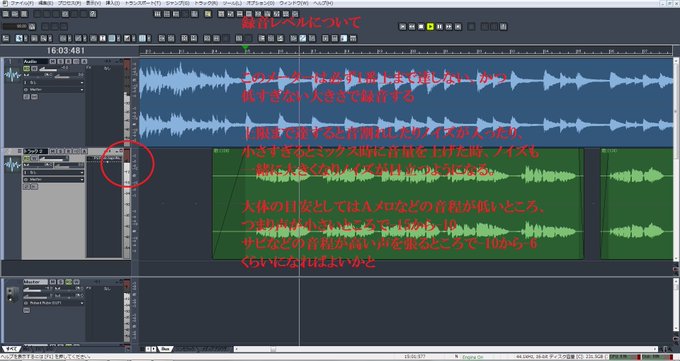Viewport: 680px width, 361px height.
Task: Jump to project start in transport
Action: pos(402,27)
